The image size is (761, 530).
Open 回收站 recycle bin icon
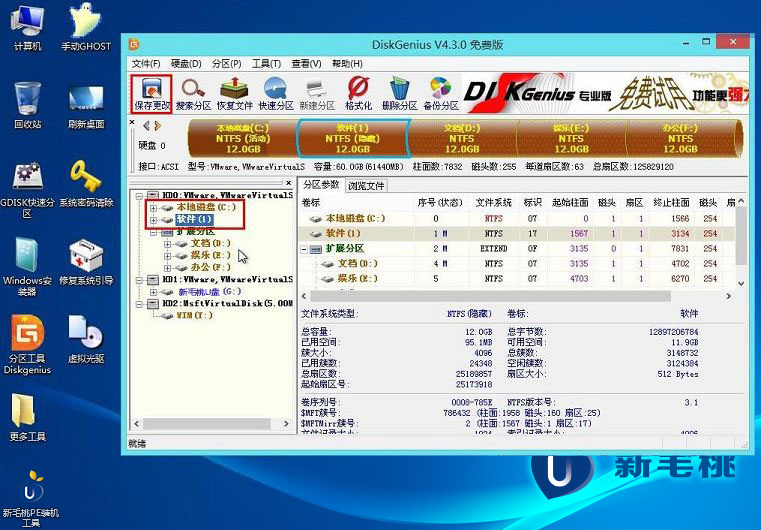click(27, 105)
